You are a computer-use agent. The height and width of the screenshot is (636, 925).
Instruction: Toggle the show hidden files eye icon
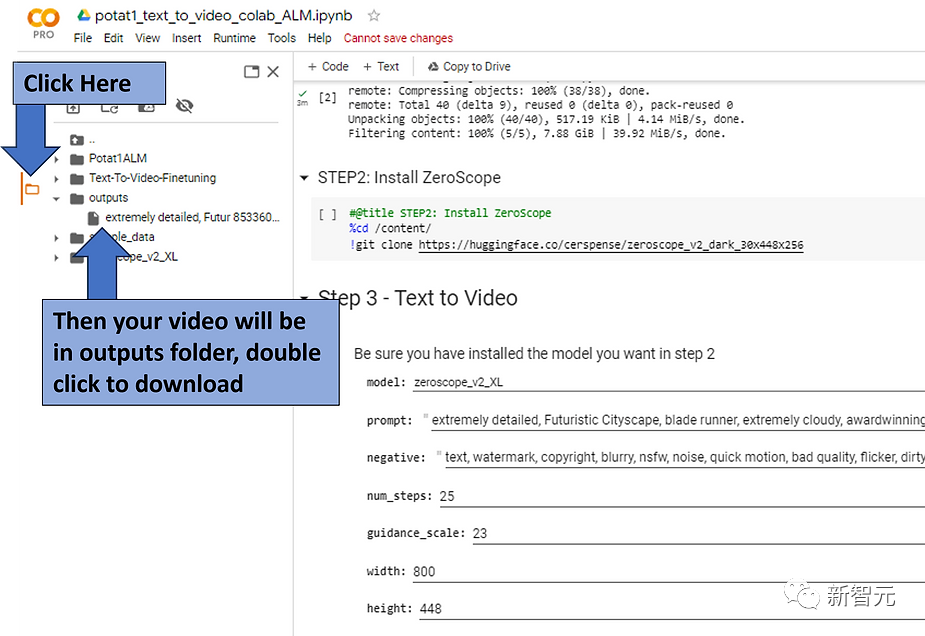click(185, 106)
